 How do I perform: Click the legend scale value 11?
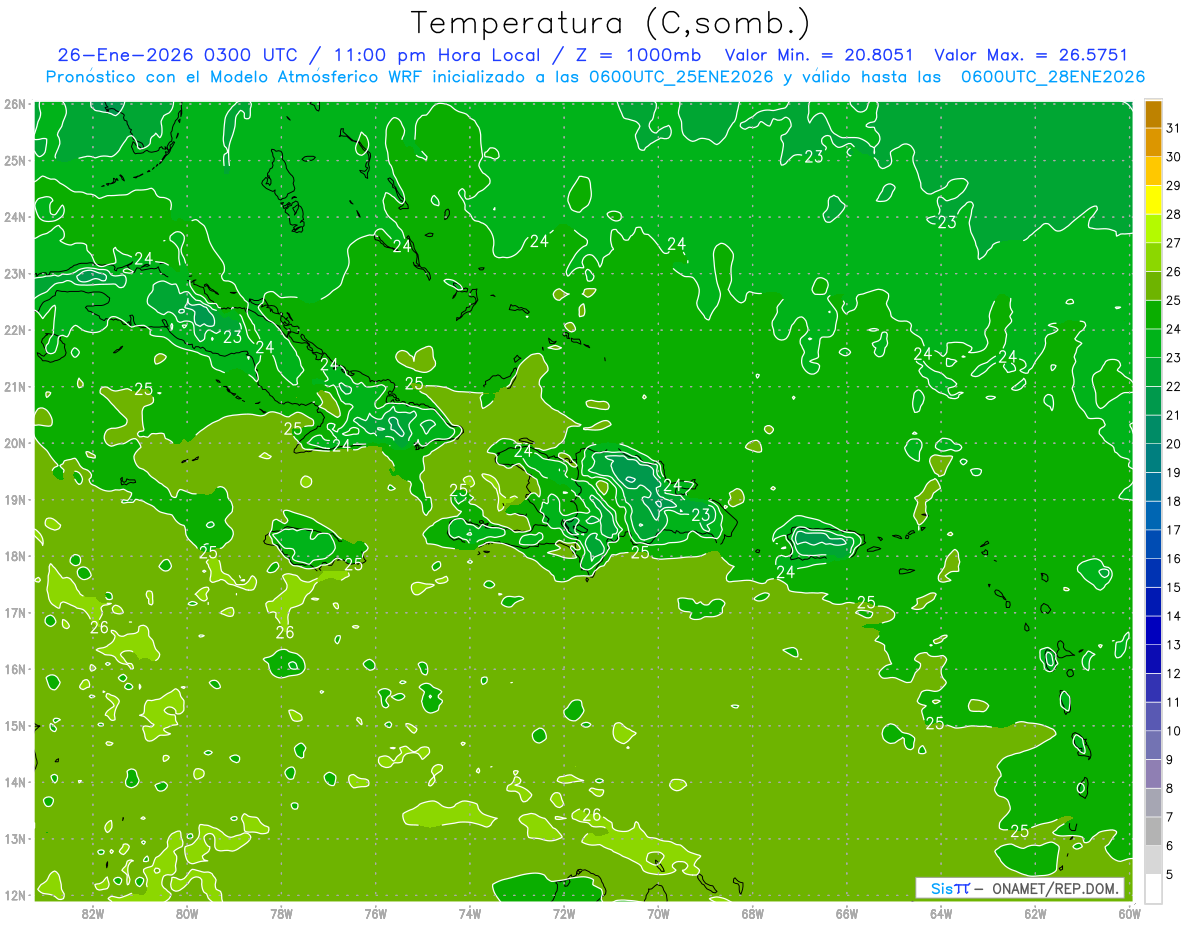pos(1174,702)
